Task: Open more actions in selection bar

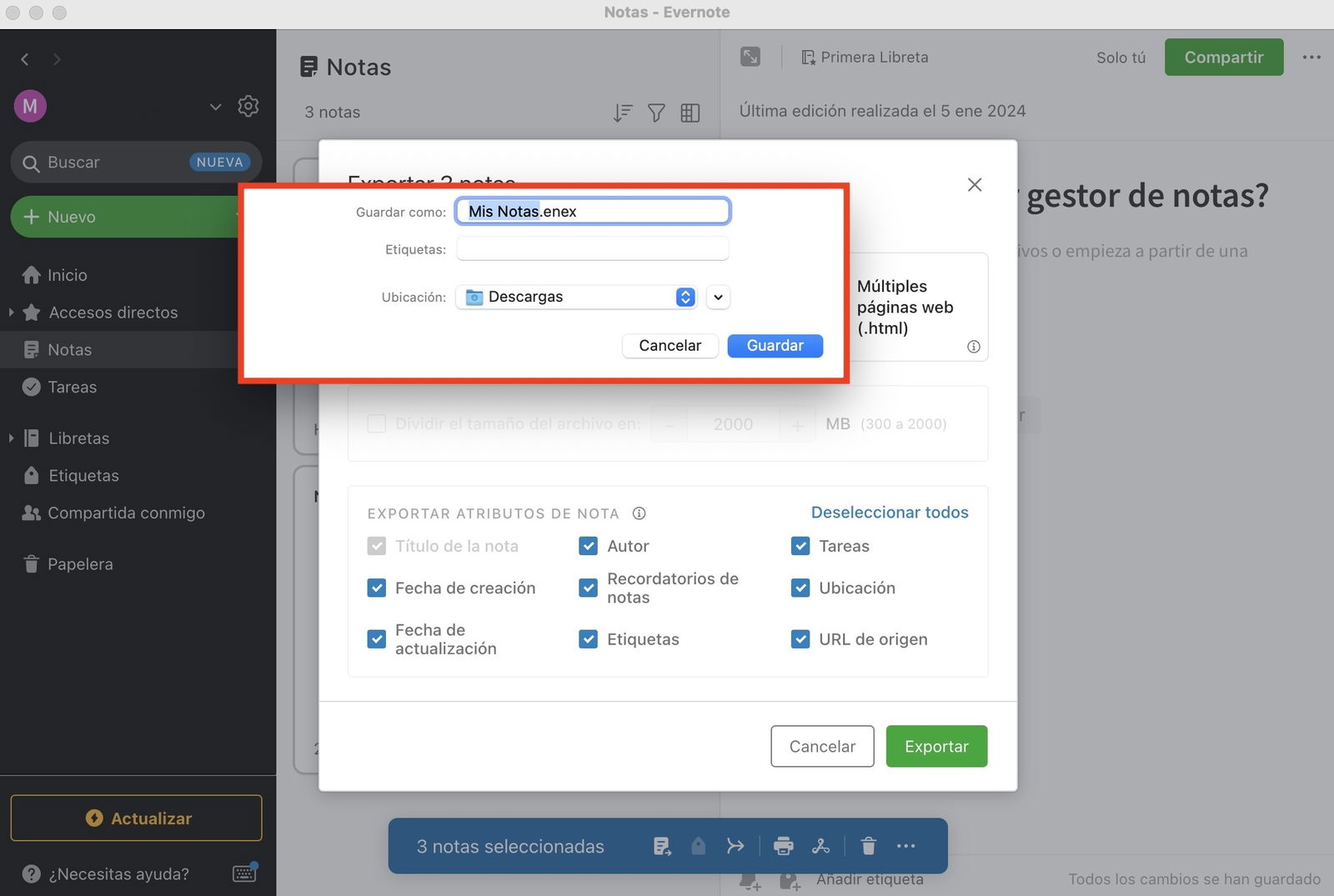Action: coord(906,847)
